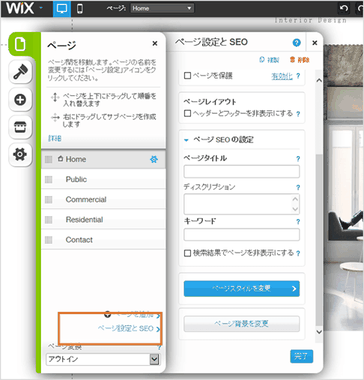Image resolution: width=364 pixels, height=380 pixels.
Task: Click the SEO panel scrollbar thumb
Action: [x=319, y=240]
